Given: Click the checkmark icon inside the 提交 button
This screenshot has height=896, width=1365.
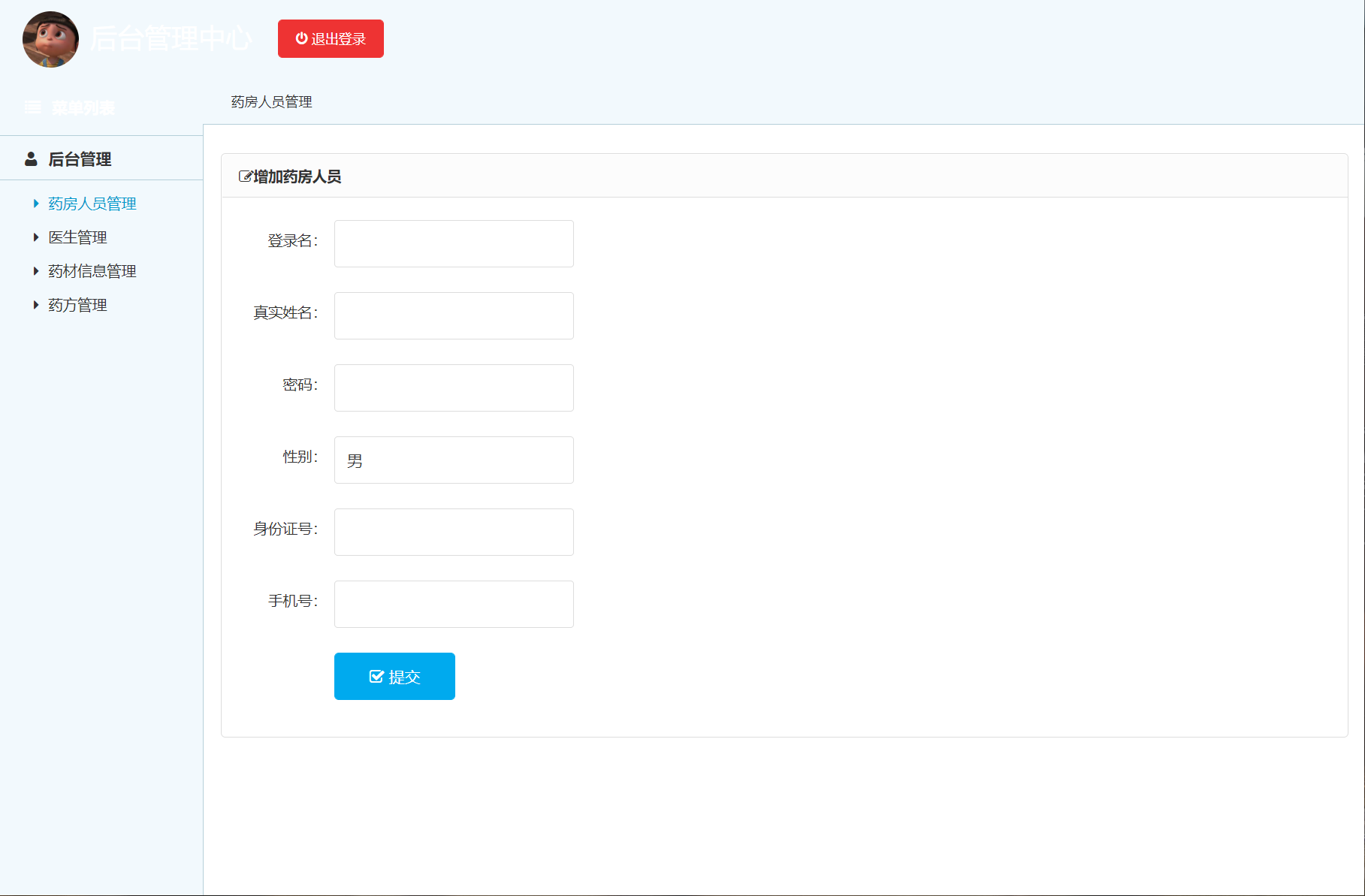Looking at the screenshot, I should pos(376,675).
